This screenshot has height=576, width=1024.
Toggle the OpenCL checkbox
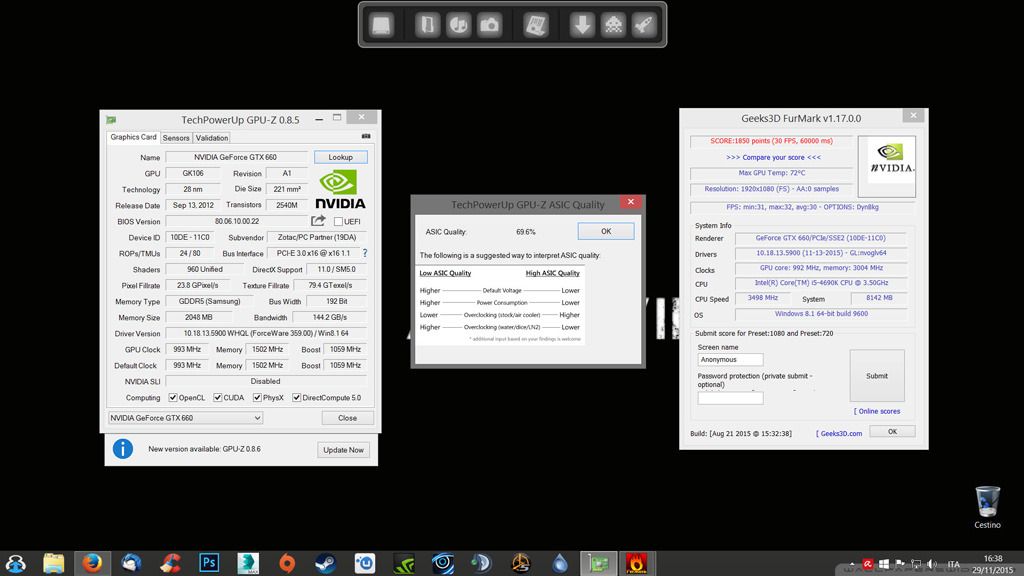(173, 397)
